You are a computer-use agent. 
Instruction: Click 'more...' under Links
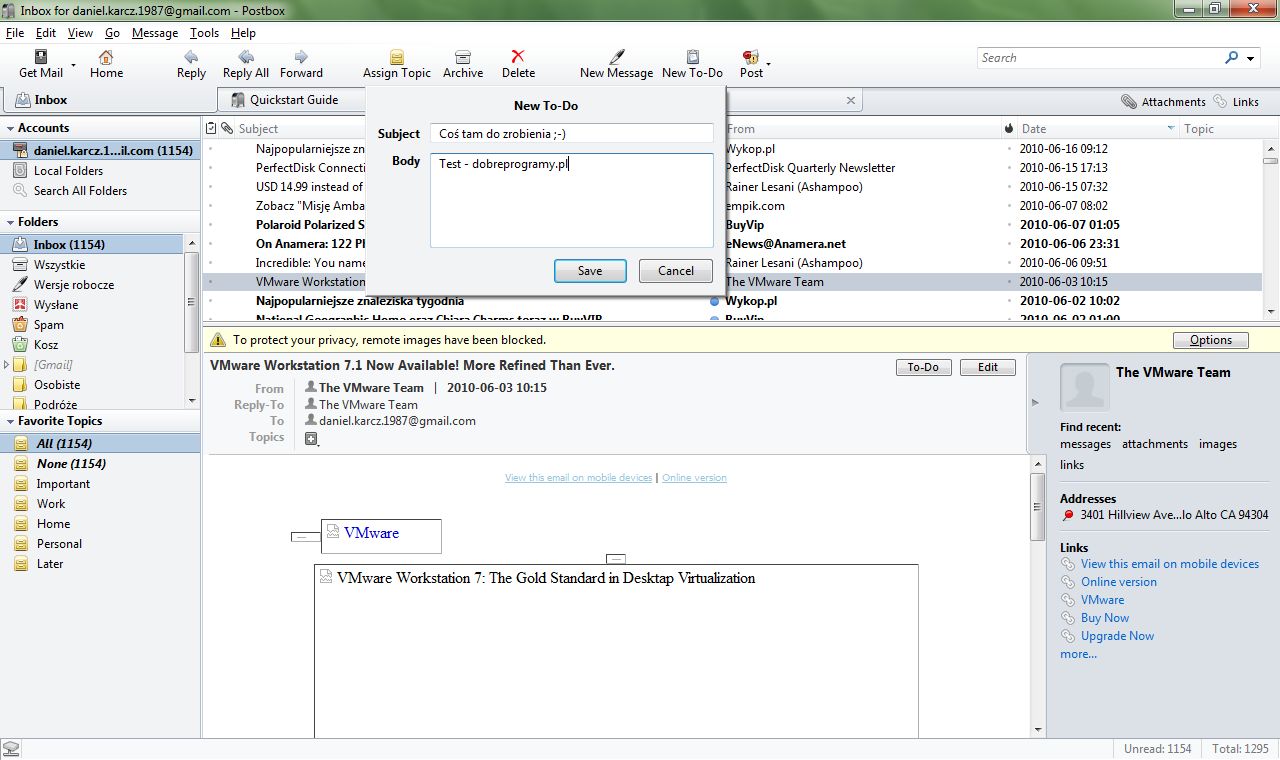(1078, 654)
